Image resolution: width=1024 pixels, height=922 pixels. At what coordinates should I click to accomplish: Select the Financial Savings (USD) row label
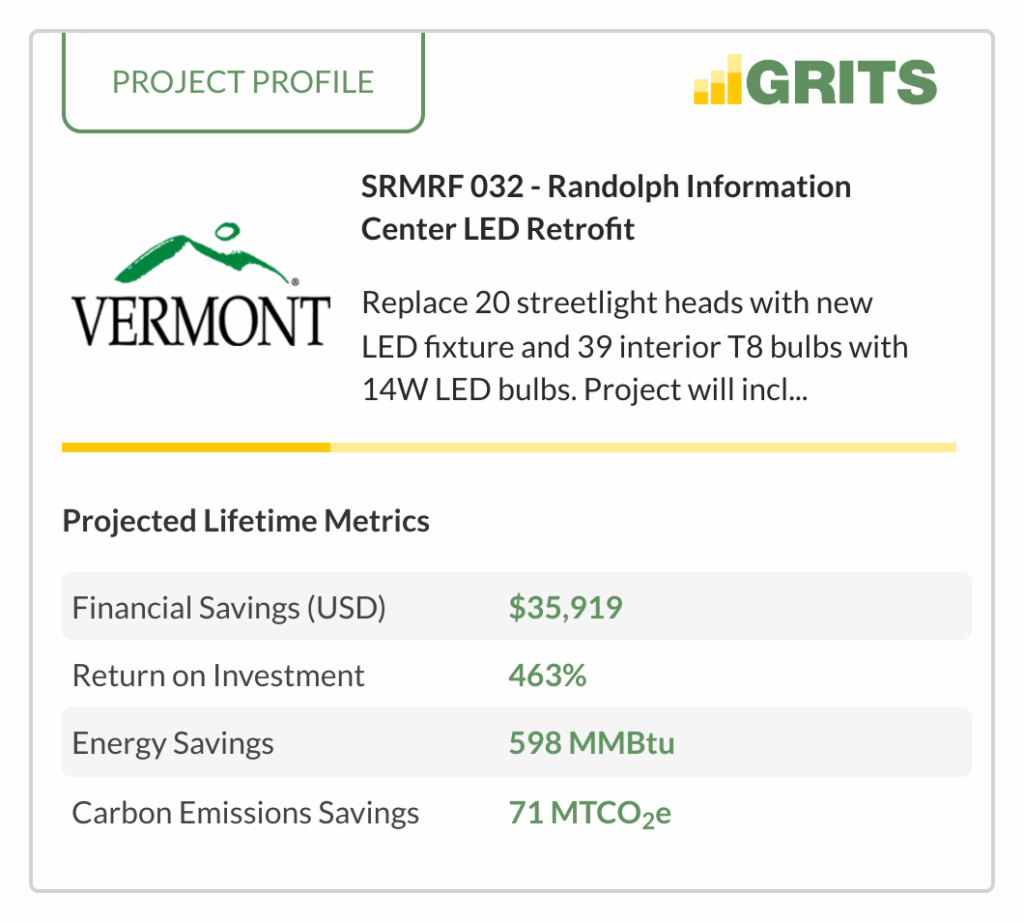click(x=229, y=608)
